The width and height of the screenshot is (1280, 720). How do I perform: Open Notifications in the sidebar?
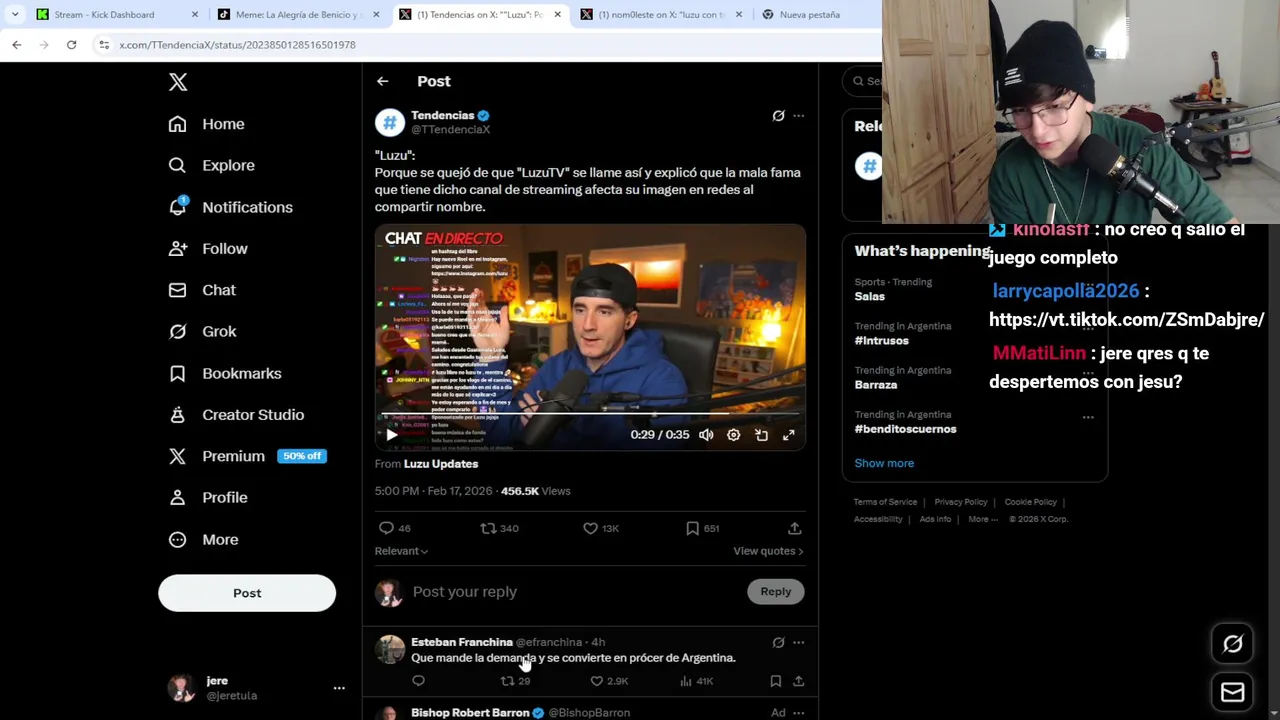(231, 207)
